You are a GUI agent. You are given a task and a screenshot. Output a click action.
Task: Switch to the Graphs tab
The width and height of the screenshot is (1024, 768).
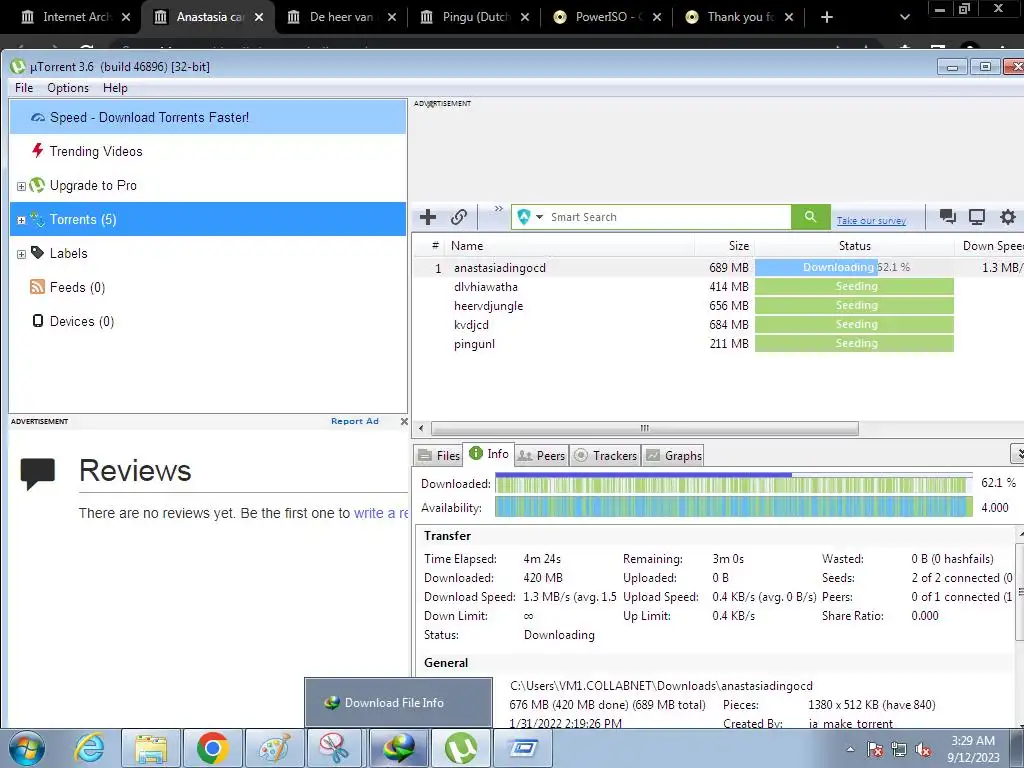[674, 455]
